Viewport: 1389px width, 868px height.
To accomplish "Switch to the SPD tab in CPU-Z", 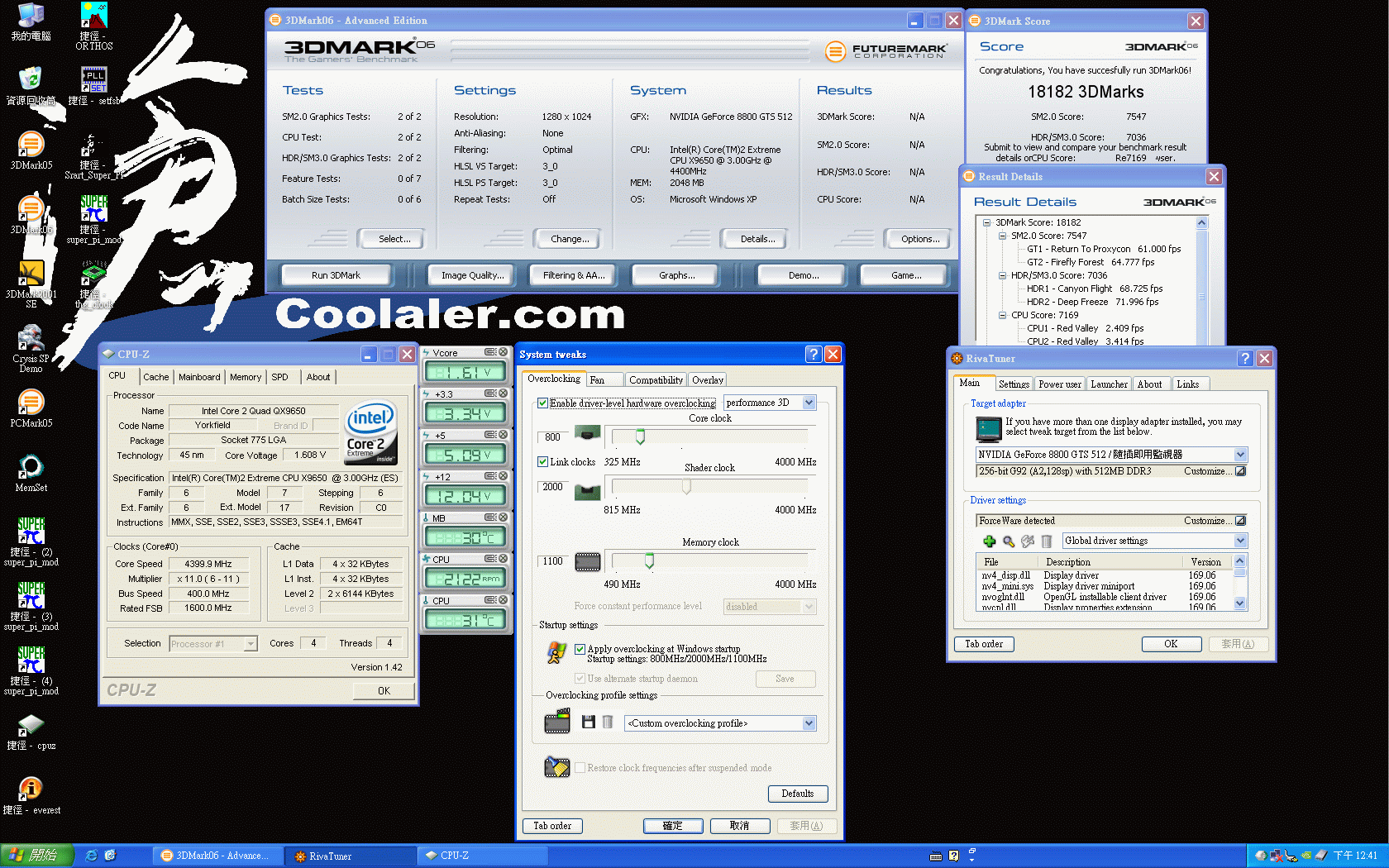I will point(280,377).
